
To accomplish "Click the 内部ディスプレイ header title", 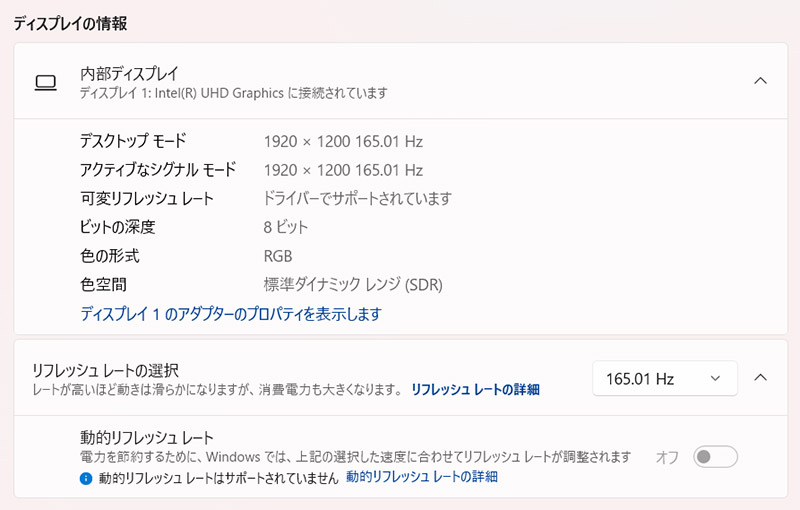I will pyautogui.click(x=129, y=73).
